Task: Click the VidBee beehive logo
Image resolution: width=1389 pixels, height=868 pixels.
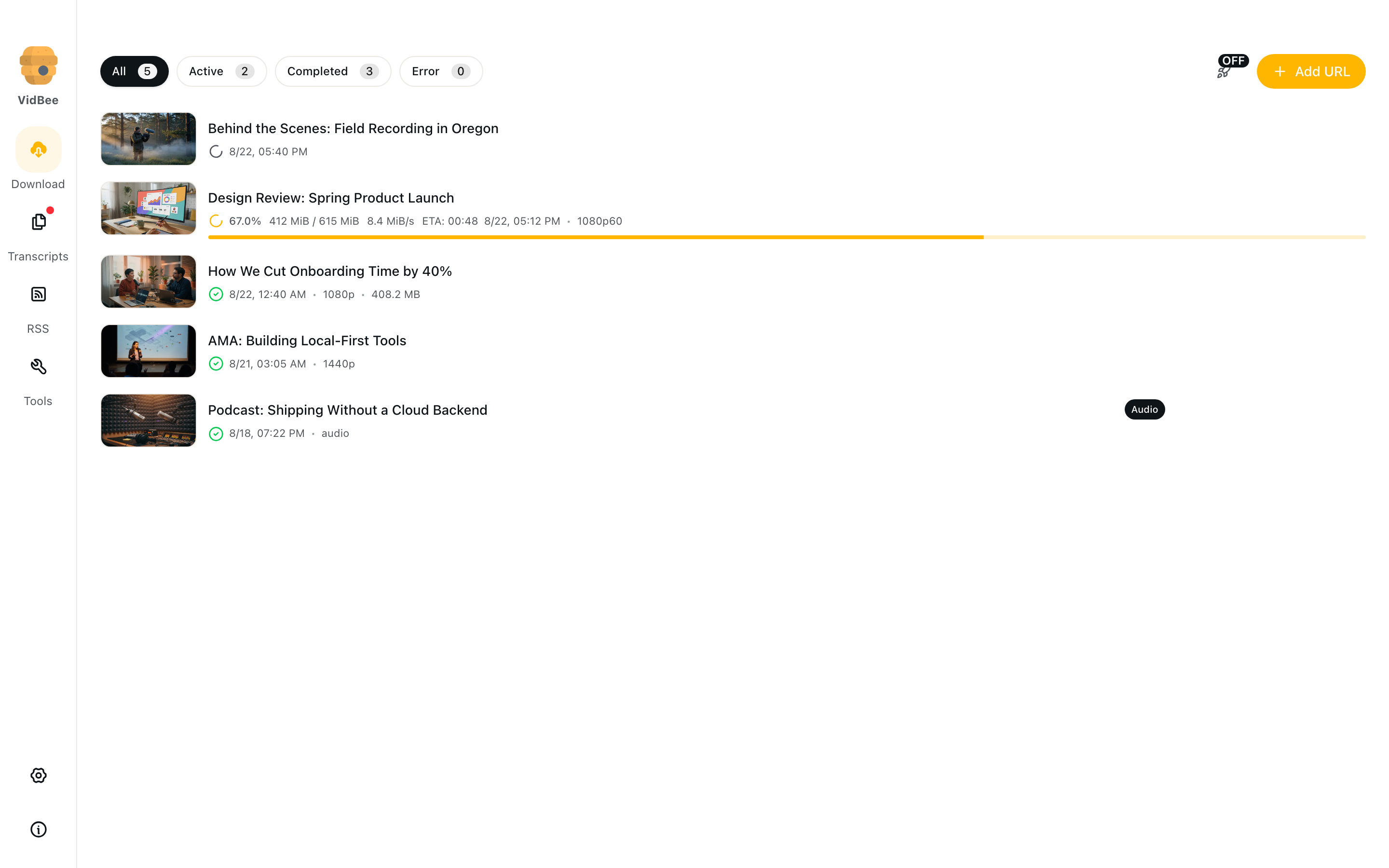Action: pyautogui.click(x=39, y=66)
